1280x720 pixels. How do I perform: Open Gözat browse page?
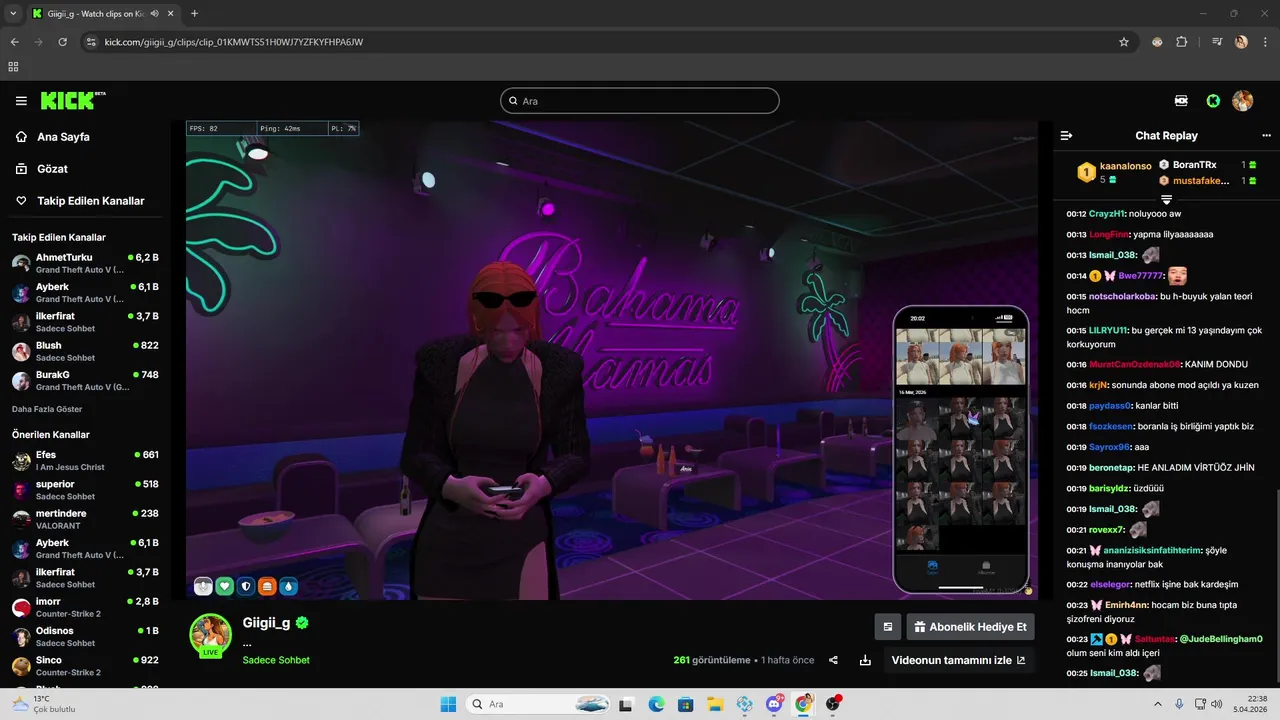point(52,169)
